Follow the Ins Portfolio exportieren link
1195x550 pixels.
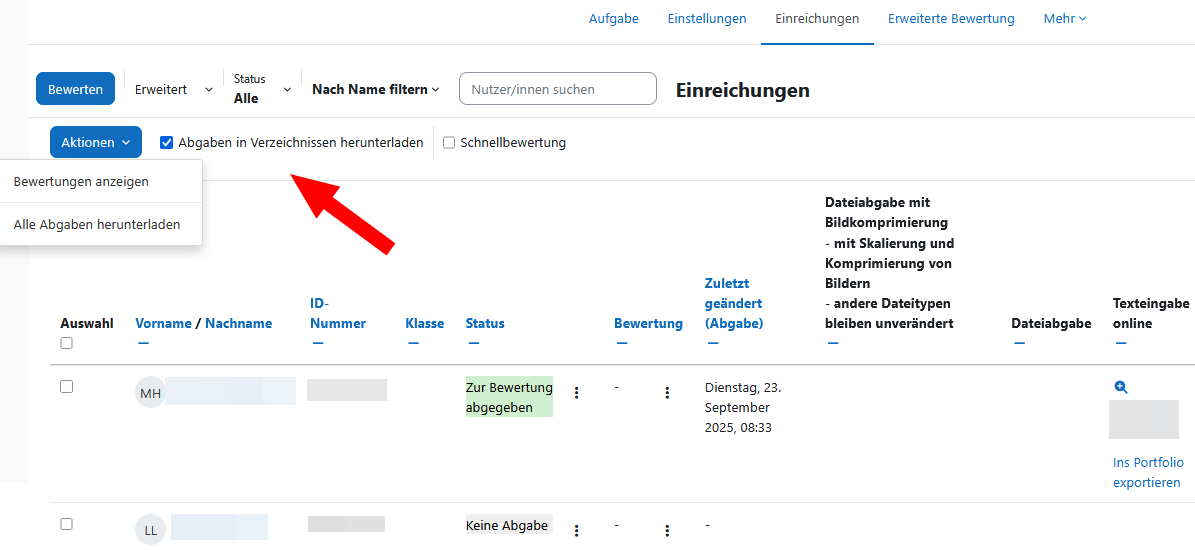click(x=1148, y=472)
